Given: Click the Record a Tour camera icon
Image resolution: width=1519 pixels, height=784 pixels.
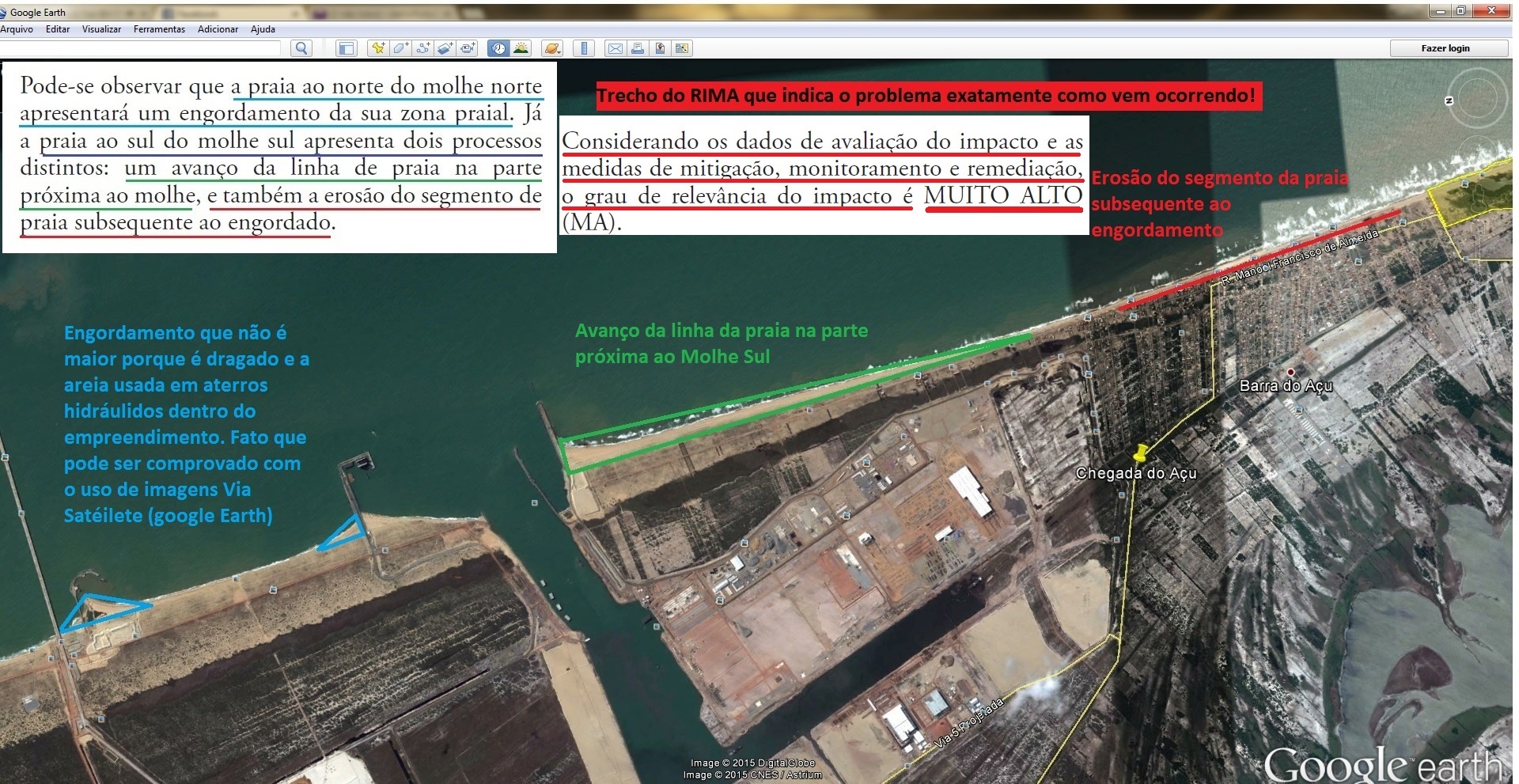Looking at the screenshot, I should pos(468,48).
